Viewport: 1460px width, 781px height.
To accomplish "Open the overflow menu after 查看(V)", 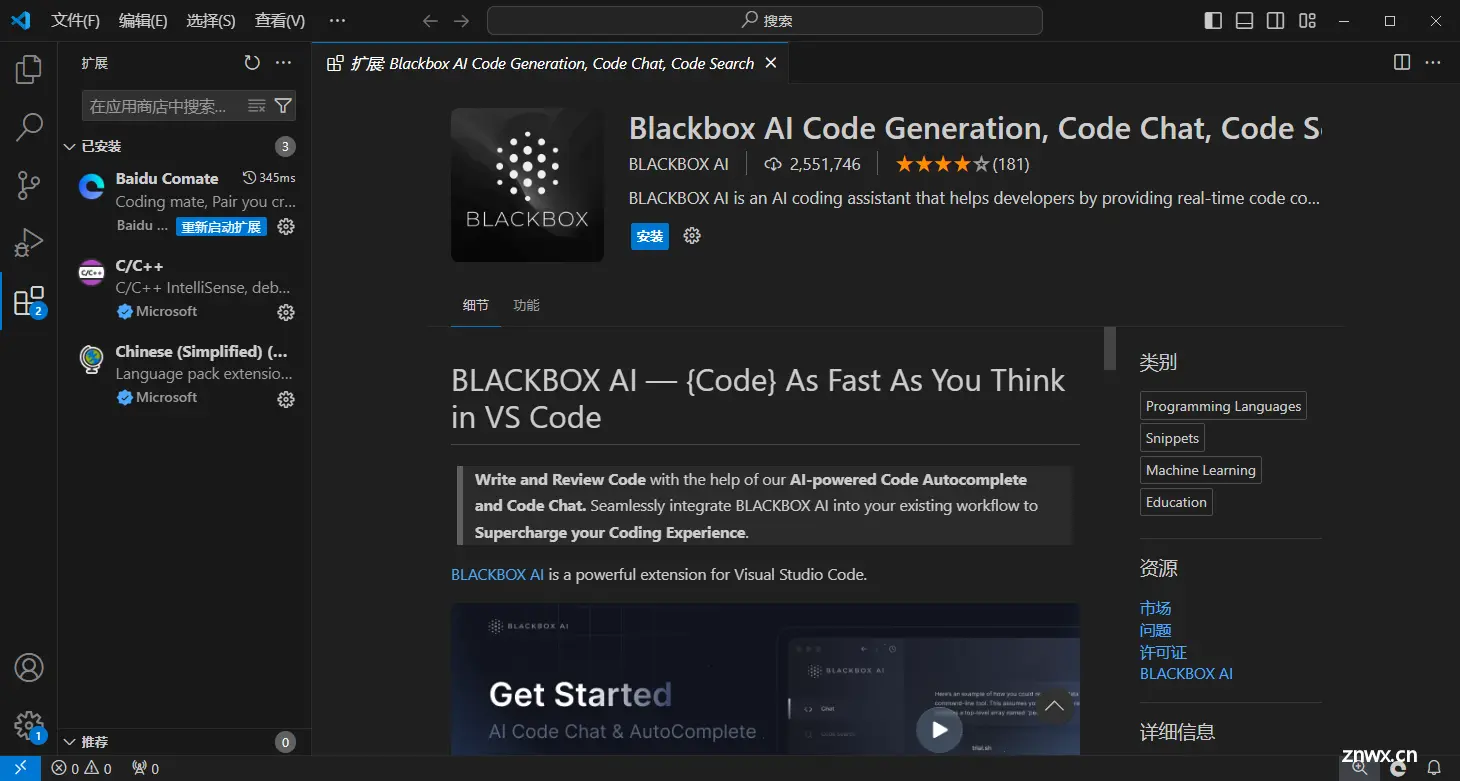I will pos(337,21).
